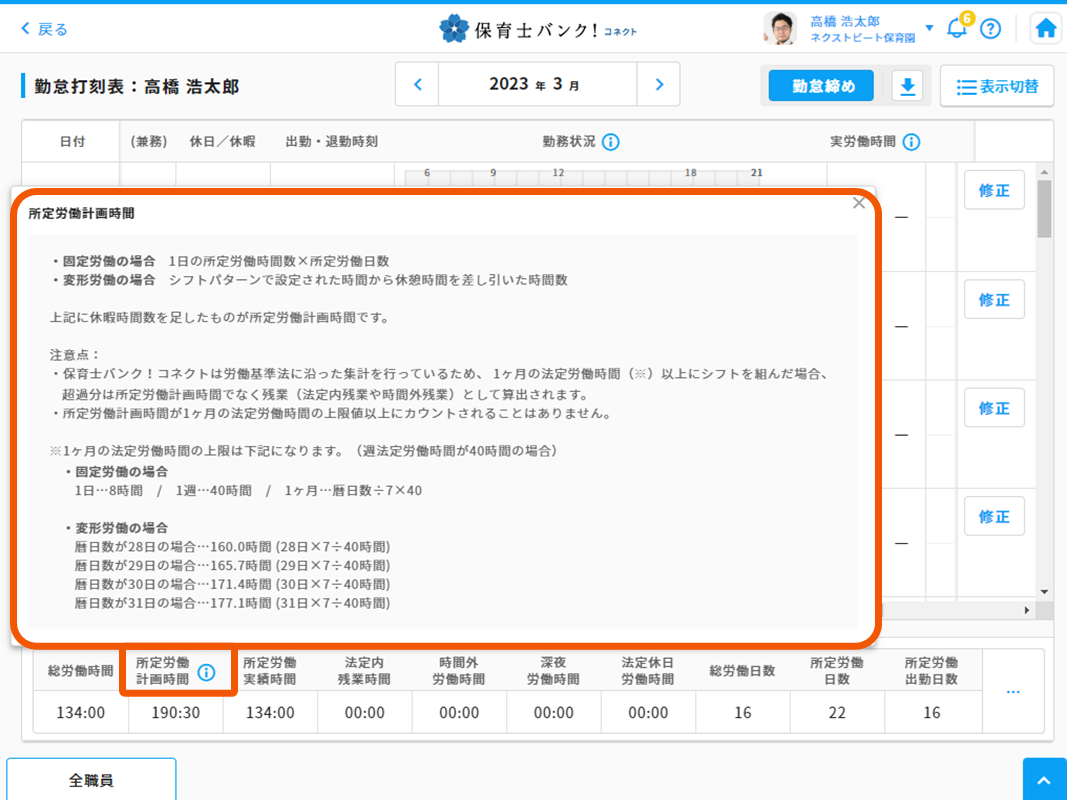The height and width of the screenshot is (800, 1067).
Task: Click the 保育士バンク! logo
Action: click(537, 29)
